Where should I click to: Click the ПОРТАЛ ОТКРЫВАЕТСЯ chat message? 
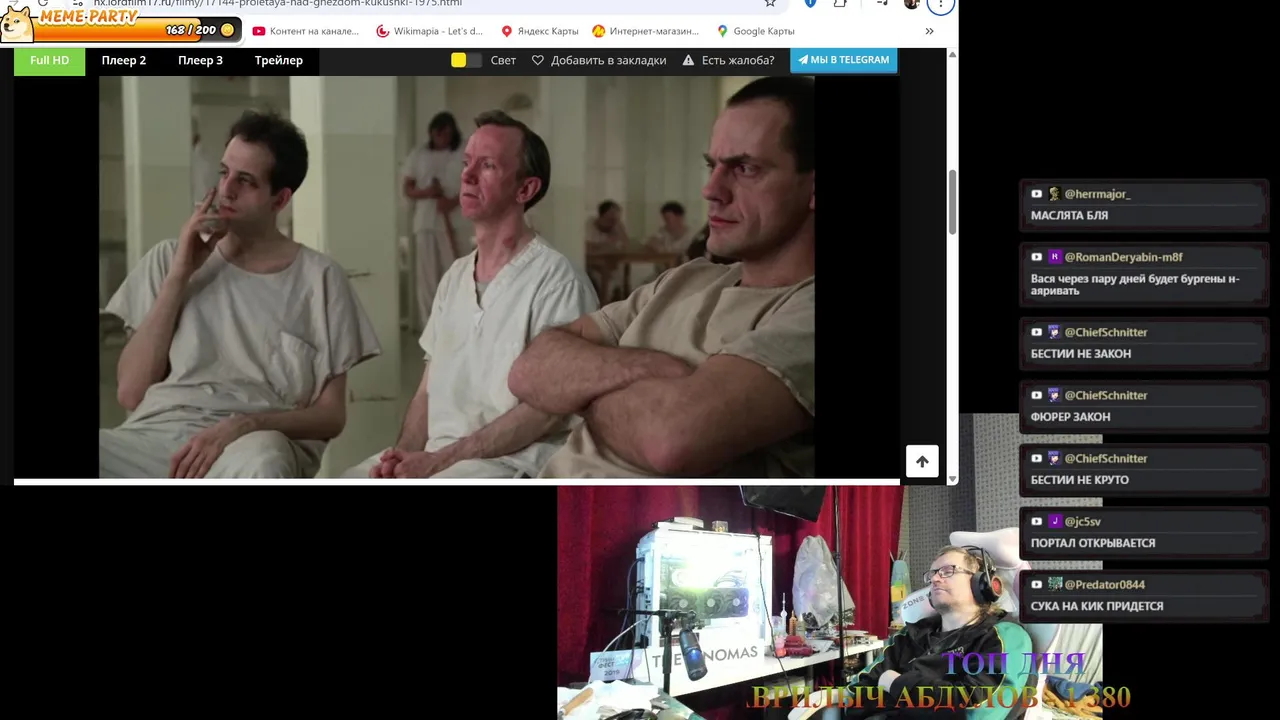tap(1093, 543)
